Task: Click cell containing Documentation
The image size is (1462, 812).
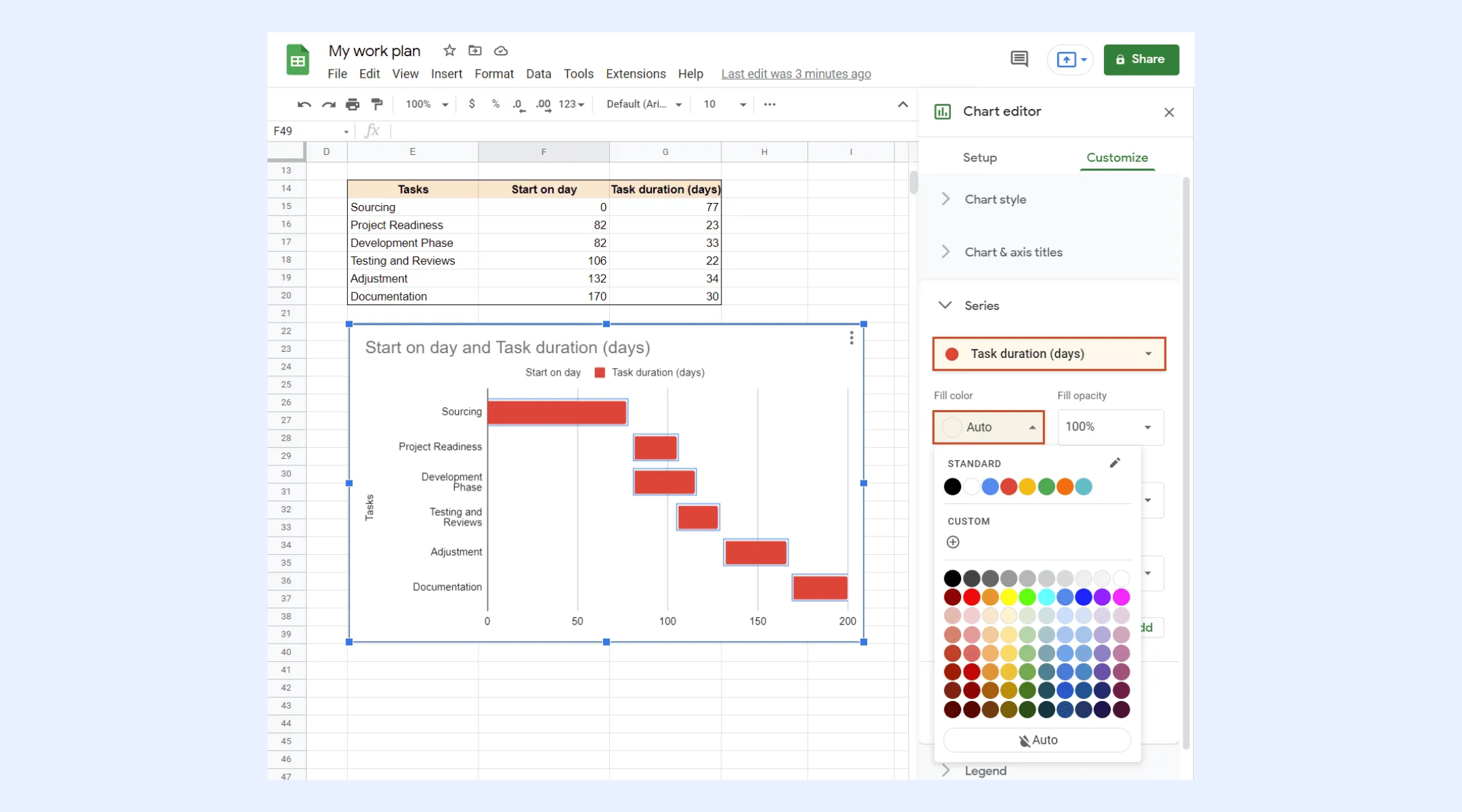Action: [x=413, y=296]
